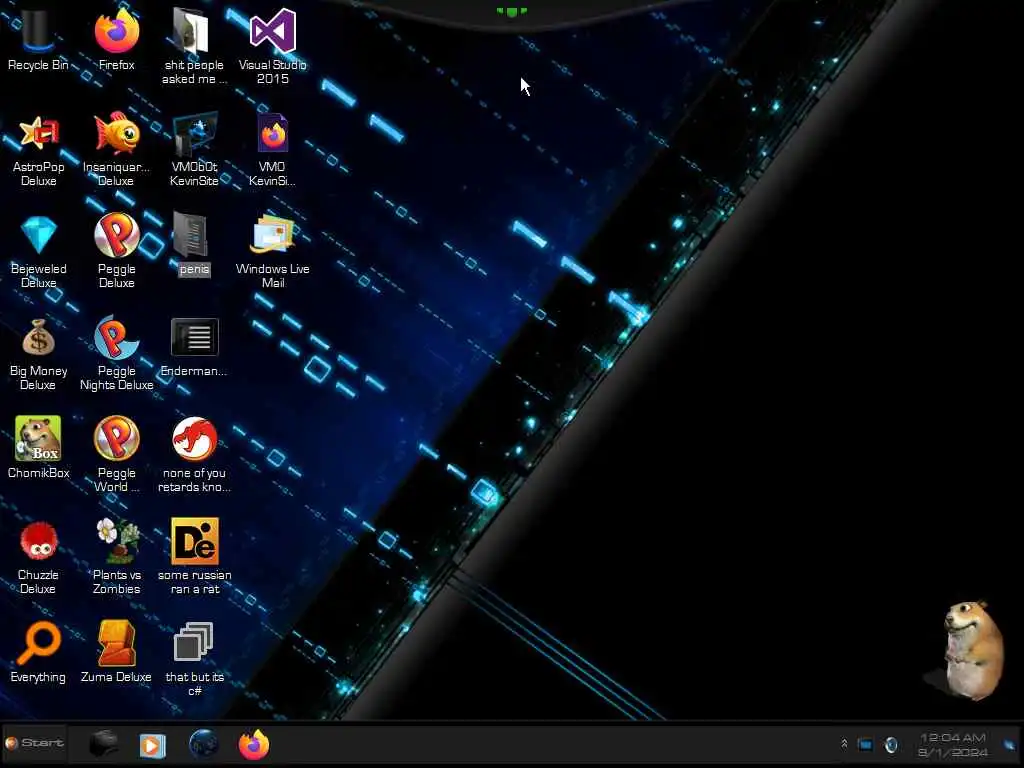This screenshot has width=1024, height=768.
Task: Open Firefox from the taskbar
Action: click(x=253, y=744)
